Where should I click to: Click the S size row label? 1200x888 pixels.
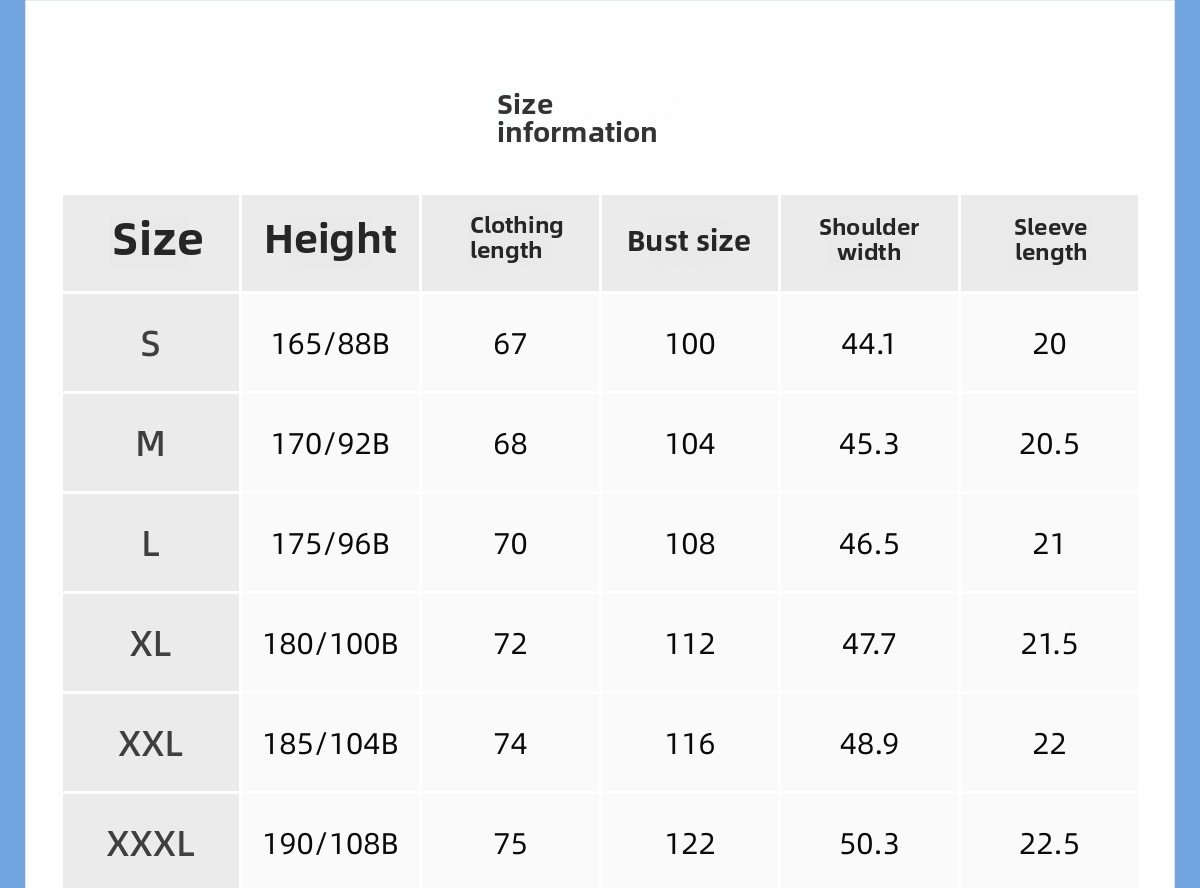click(150, 344)
